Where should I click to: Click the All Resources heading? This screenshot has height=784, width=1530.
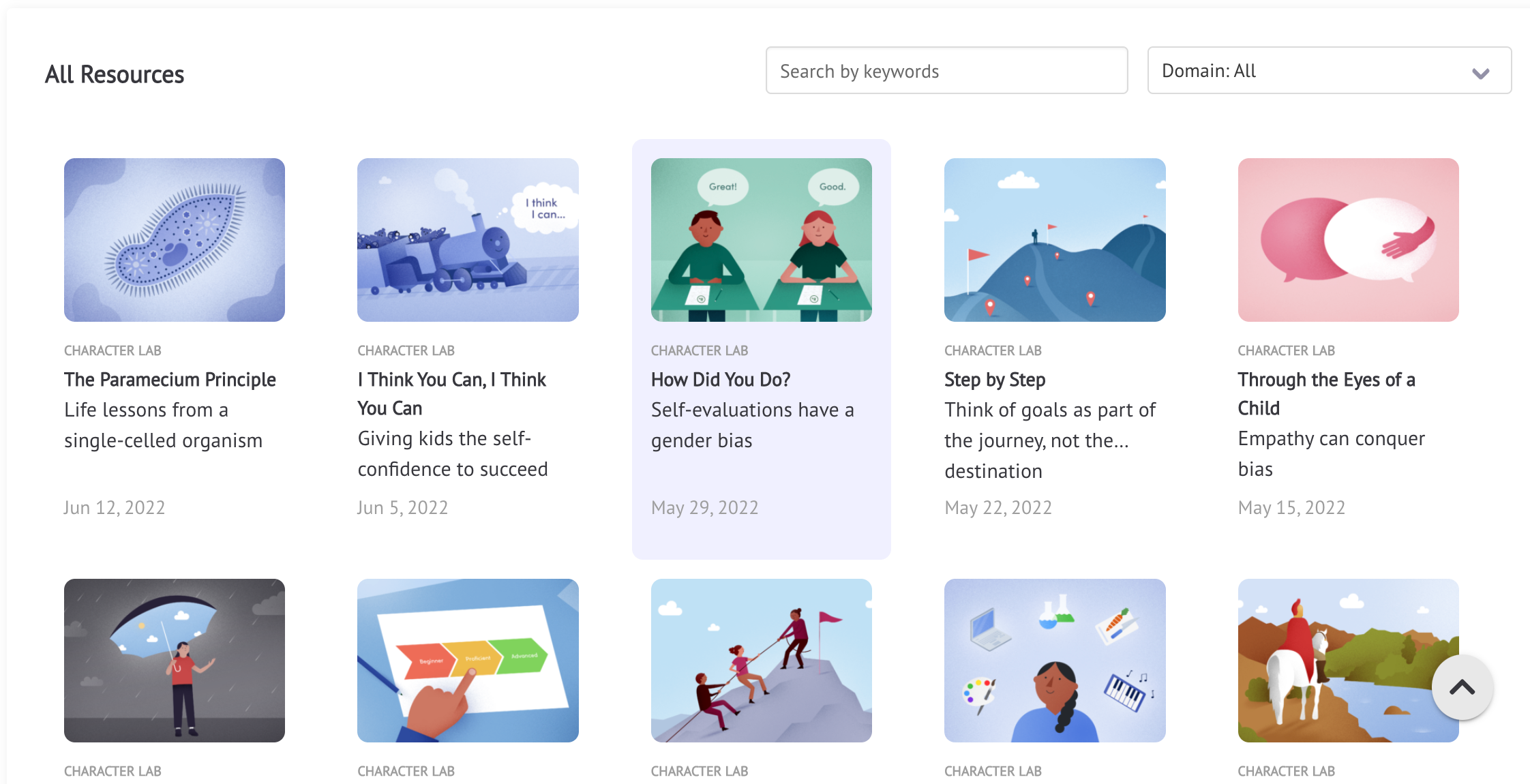[115, 74]
